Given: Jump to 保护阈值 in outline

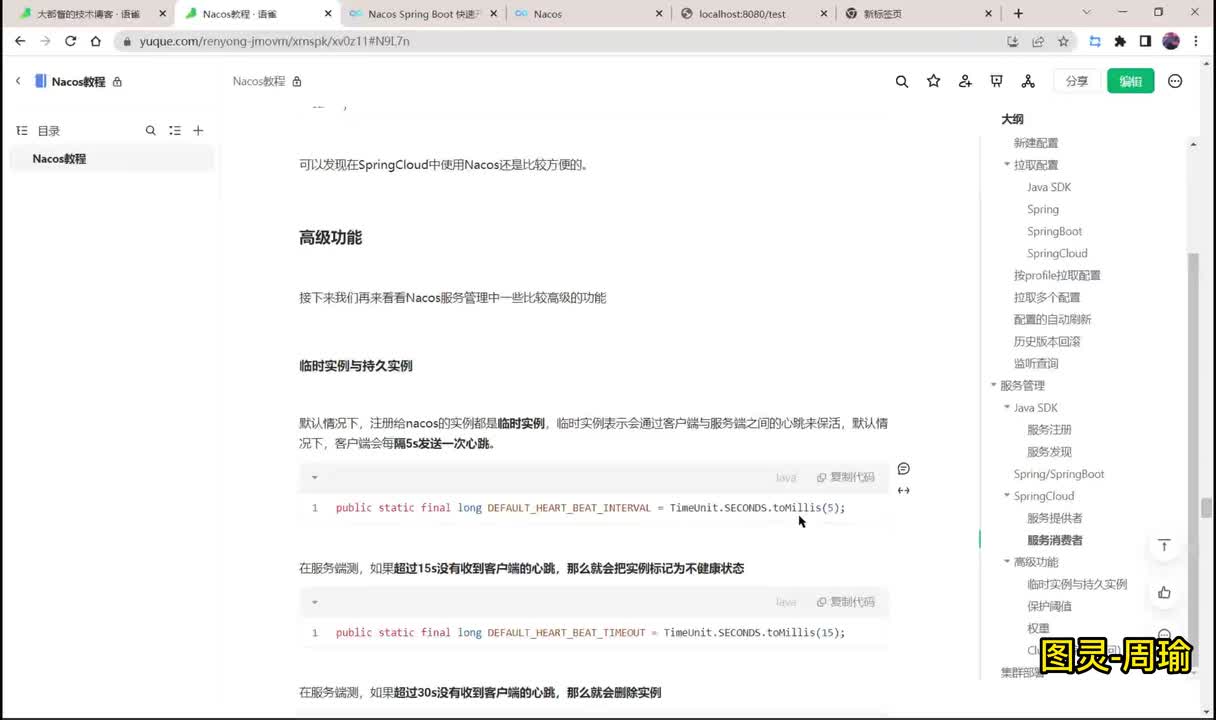Looking at the screenshot, I should (1049, 606).
